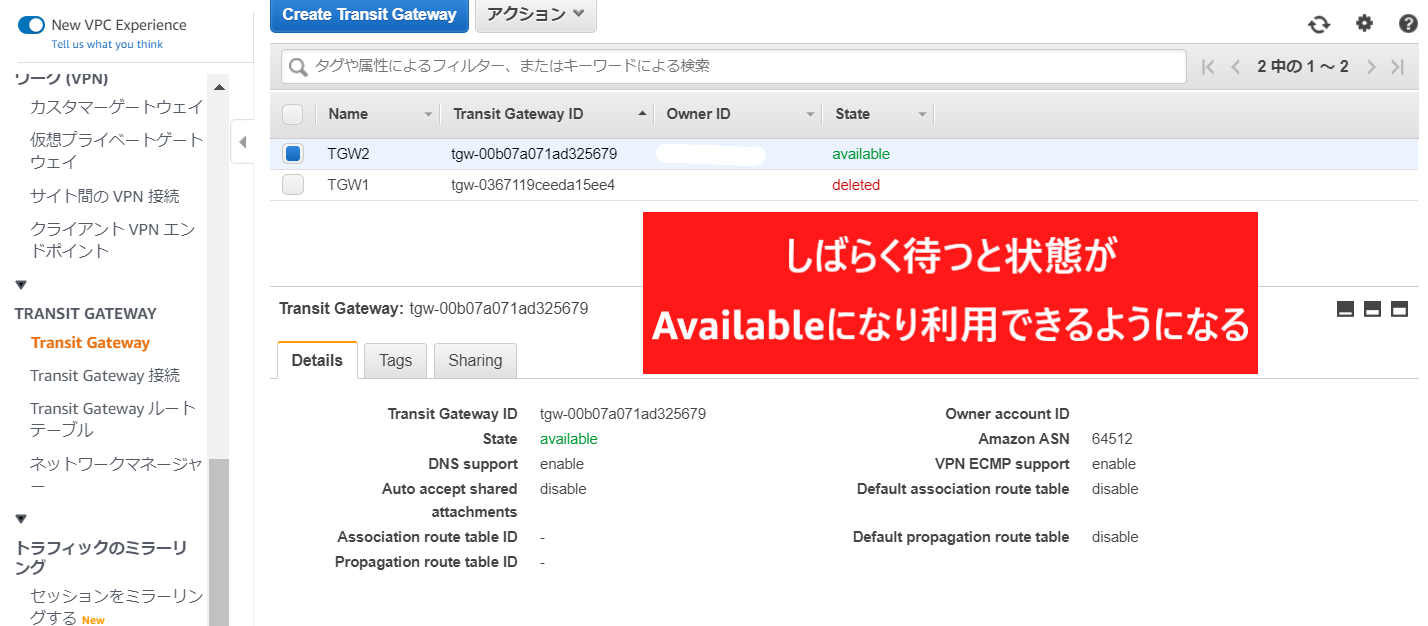
Task: Open the State column filter dropdown
Action: click(922, 115)
